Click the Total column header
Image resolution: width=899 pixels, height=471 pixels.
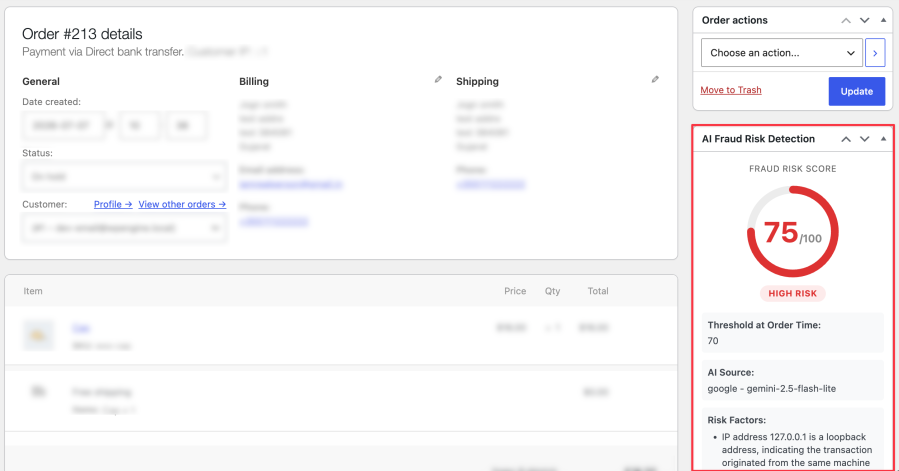tap(597, 291)
